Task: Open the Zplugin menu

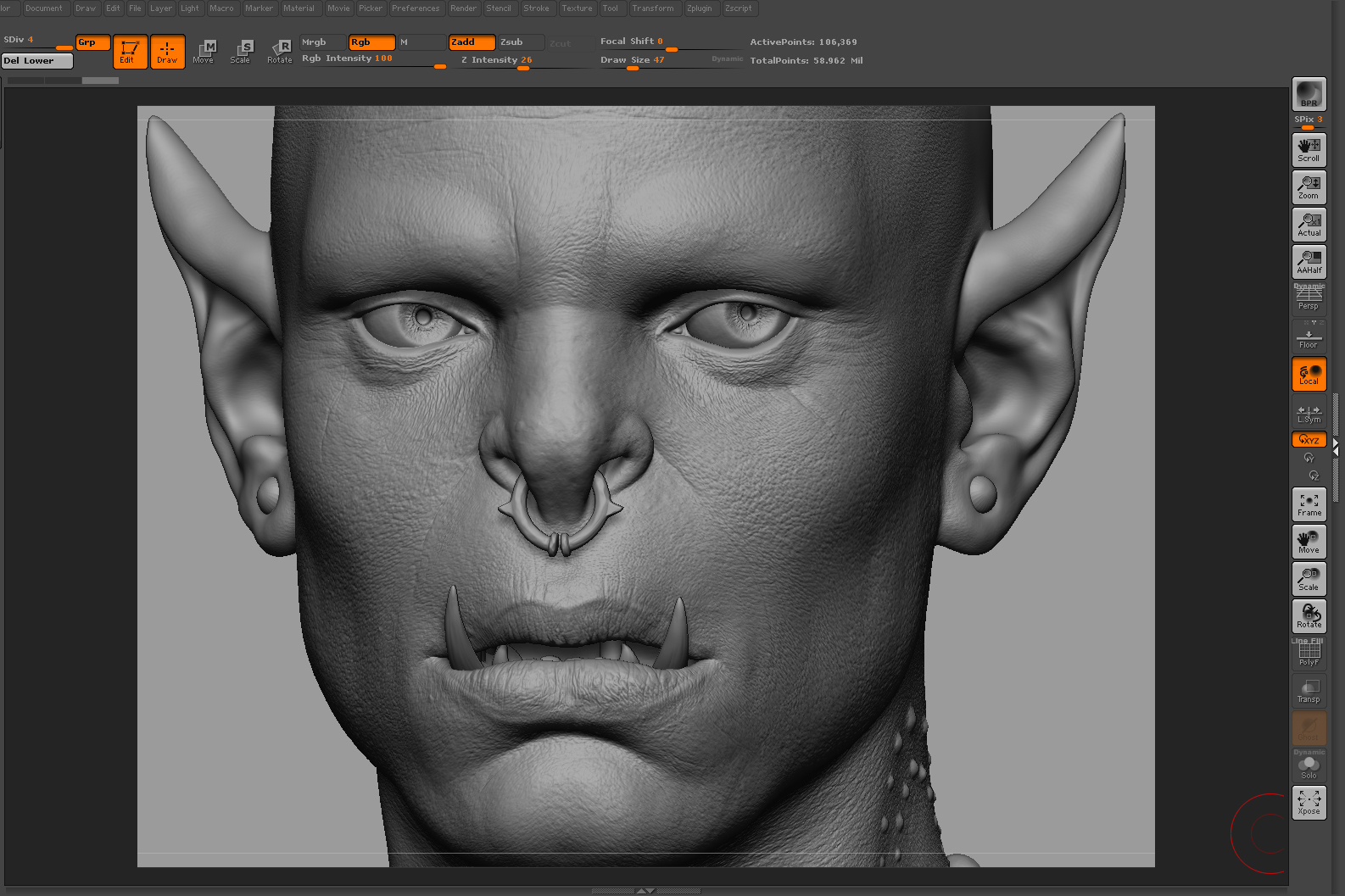Action: click(700, 8)
